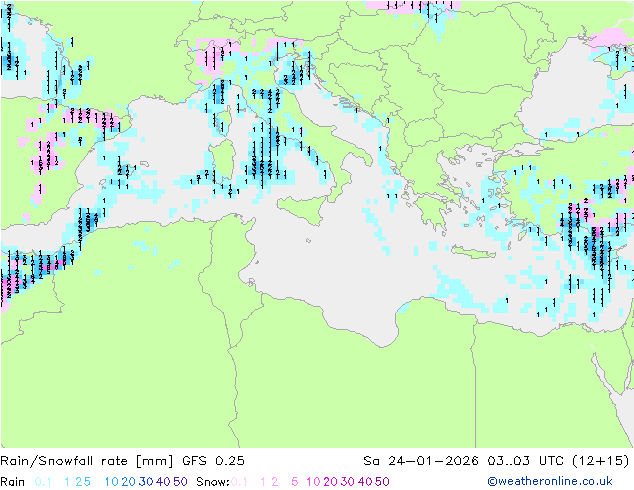Click the date text 'Sa 24-01-2026'
Viewport: 634px width, 490px height.
point(421,461)
